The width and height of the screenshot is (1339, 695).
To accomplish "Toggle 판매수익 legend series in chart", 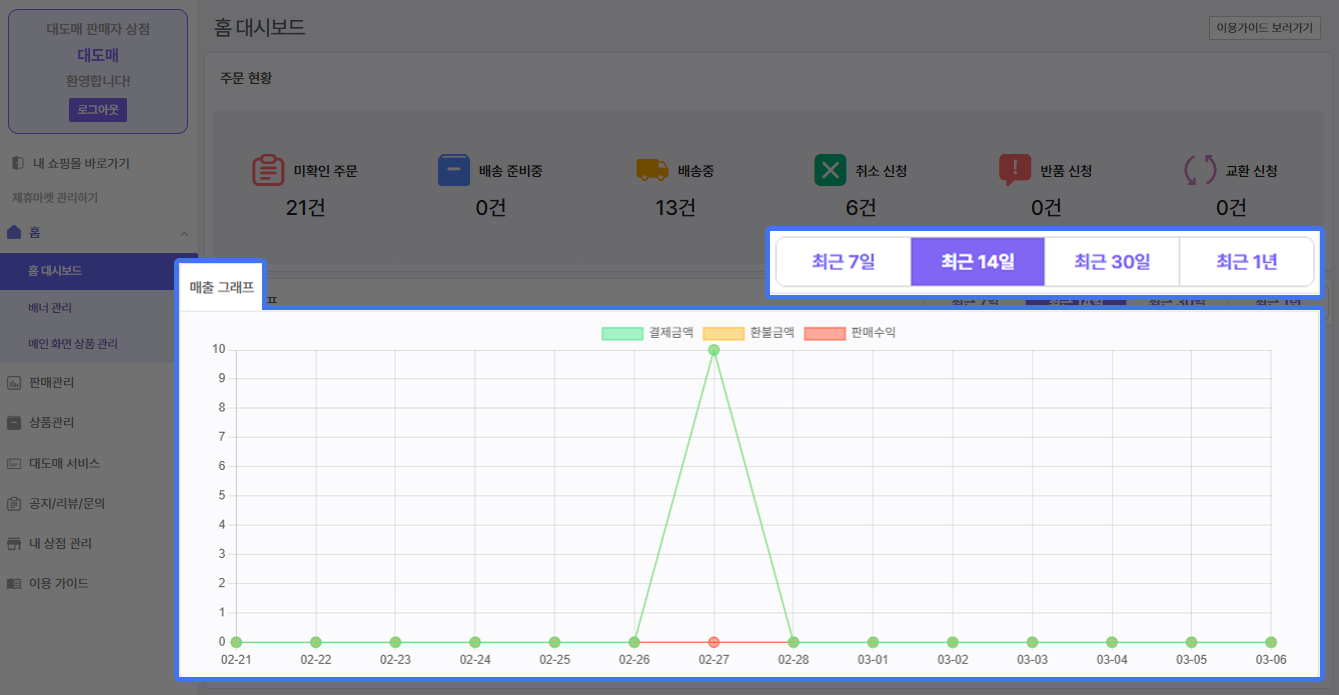I will pos(850,333).
